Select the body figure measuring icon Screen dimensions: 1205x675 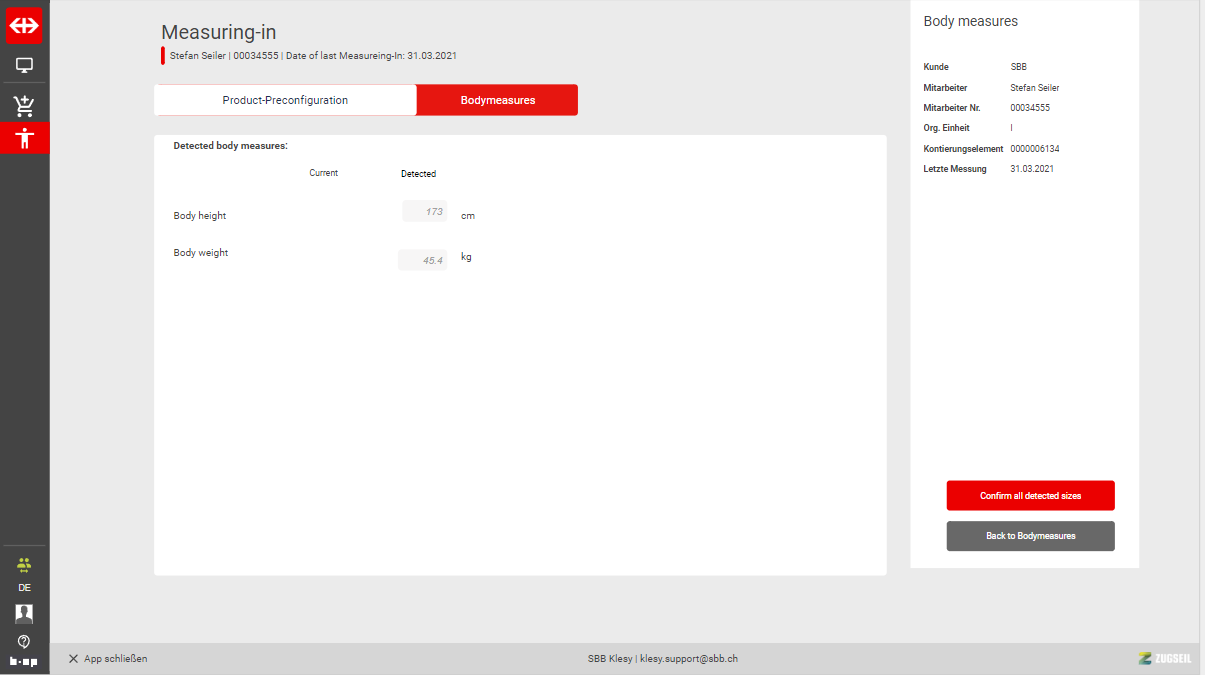(x=24, y=138)
